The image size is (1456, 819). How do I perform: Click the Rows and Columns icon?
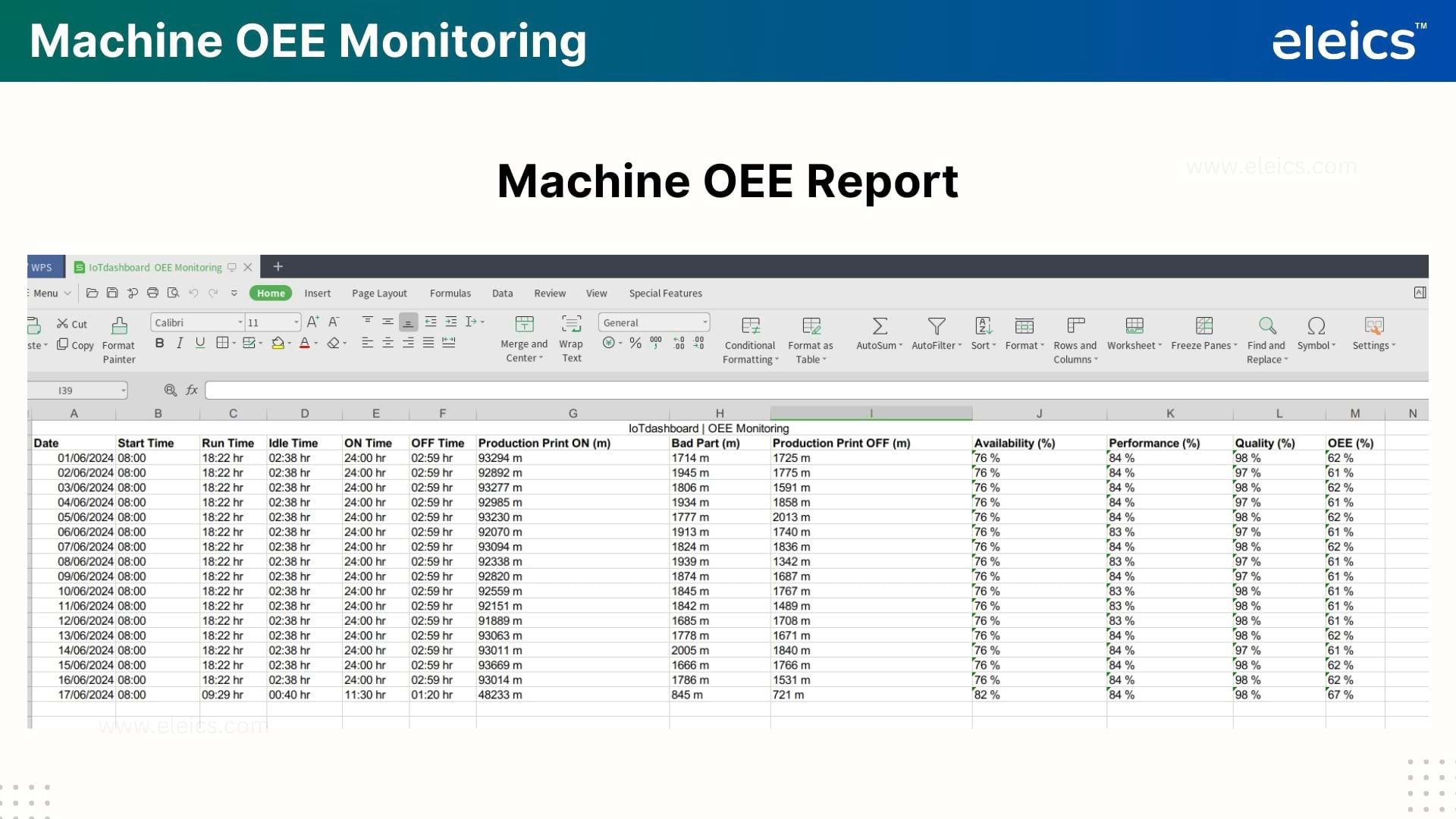pyautogui.click(x=1075, y=326)
